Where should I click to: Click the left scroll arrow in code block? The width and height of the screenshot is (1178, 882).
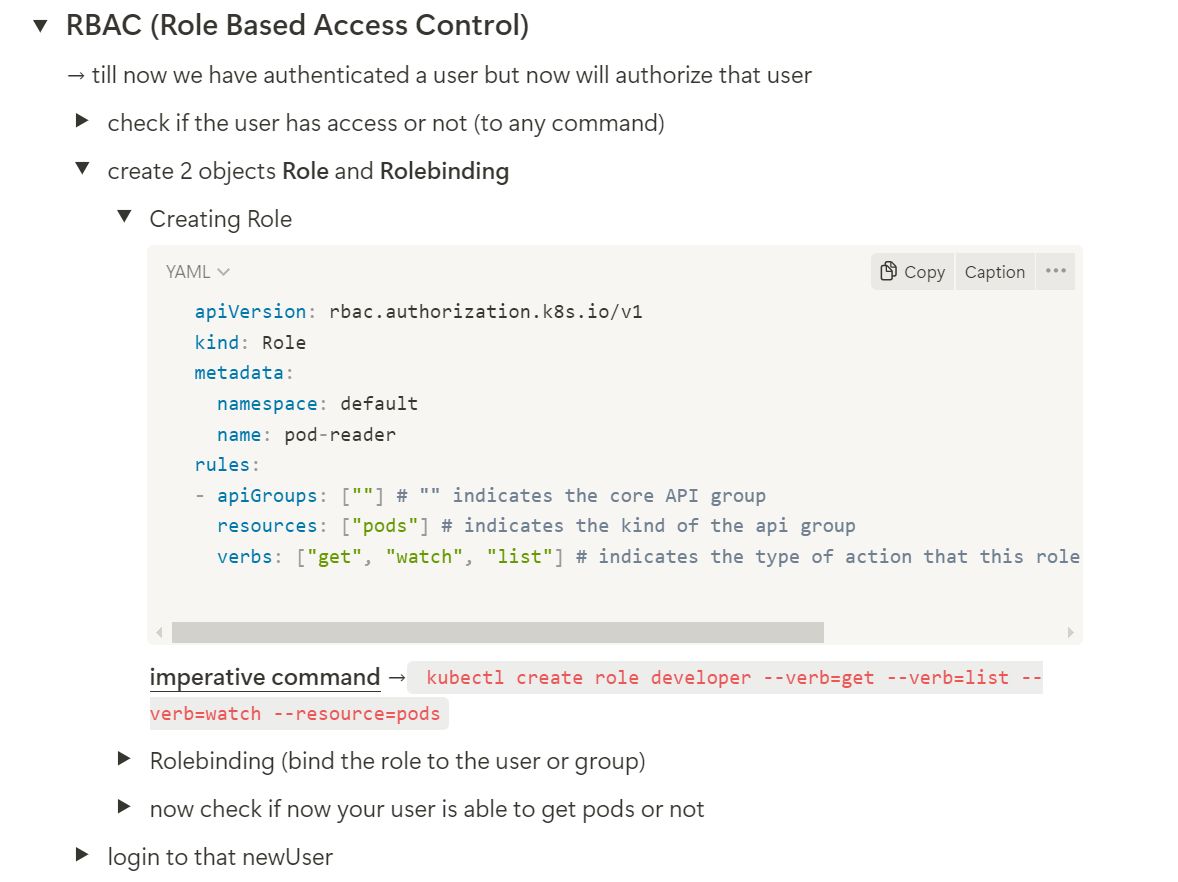pyautogui.click(x=159, y=633)
